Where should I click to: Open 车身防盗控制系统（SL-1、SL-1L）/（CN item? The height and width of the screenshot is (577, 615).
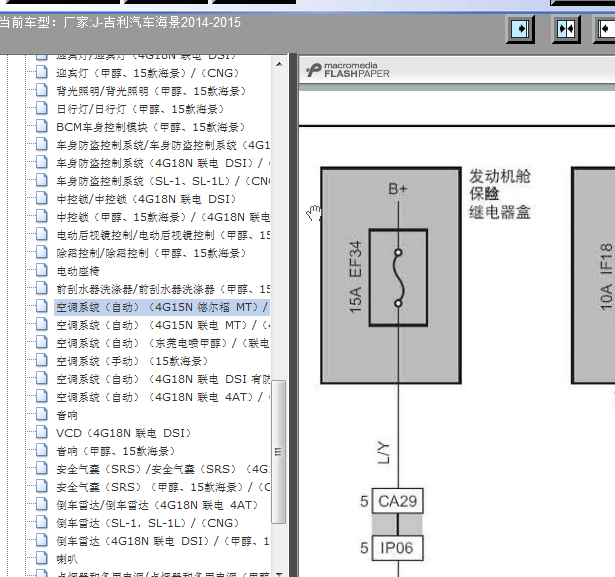[163, 182]
